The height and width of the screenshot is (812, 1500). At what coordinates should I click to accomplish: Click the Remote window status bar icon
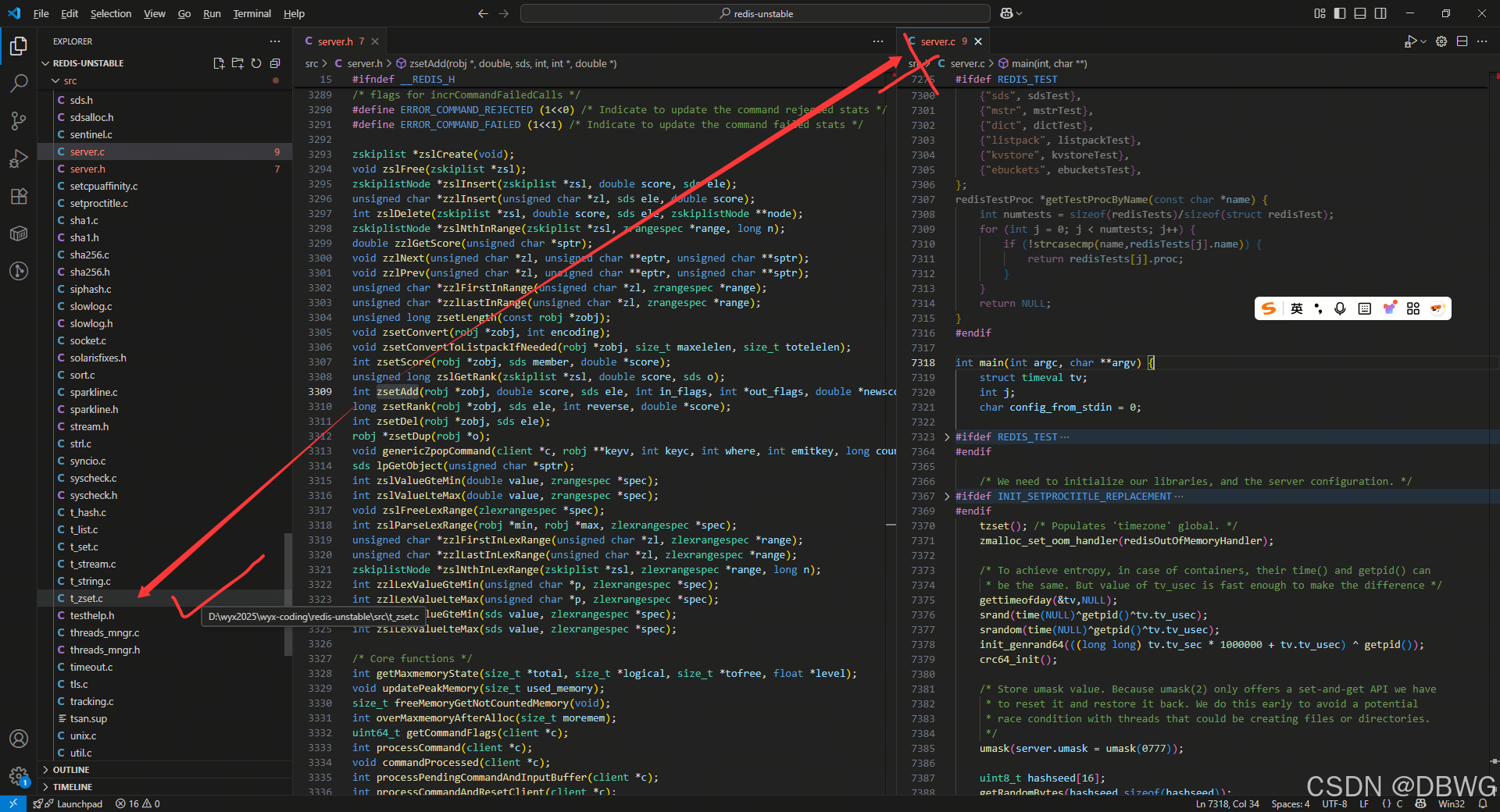(x=12, y=803)
